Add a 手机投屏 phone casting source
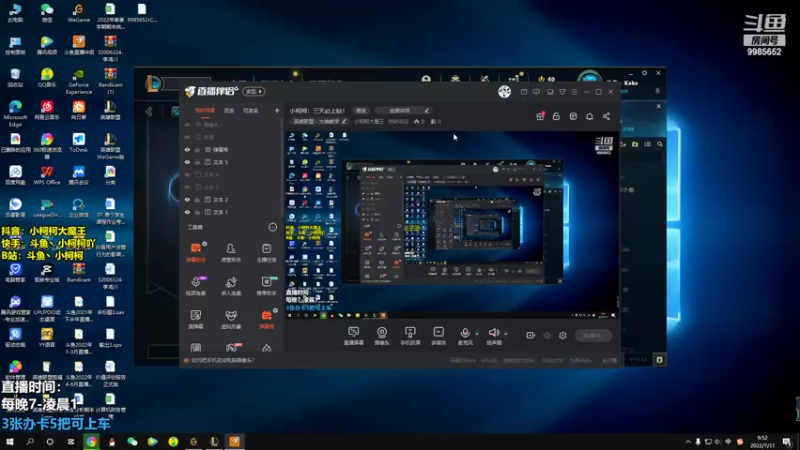This screenshot has width=800, height=450. (x=410, y=336)
